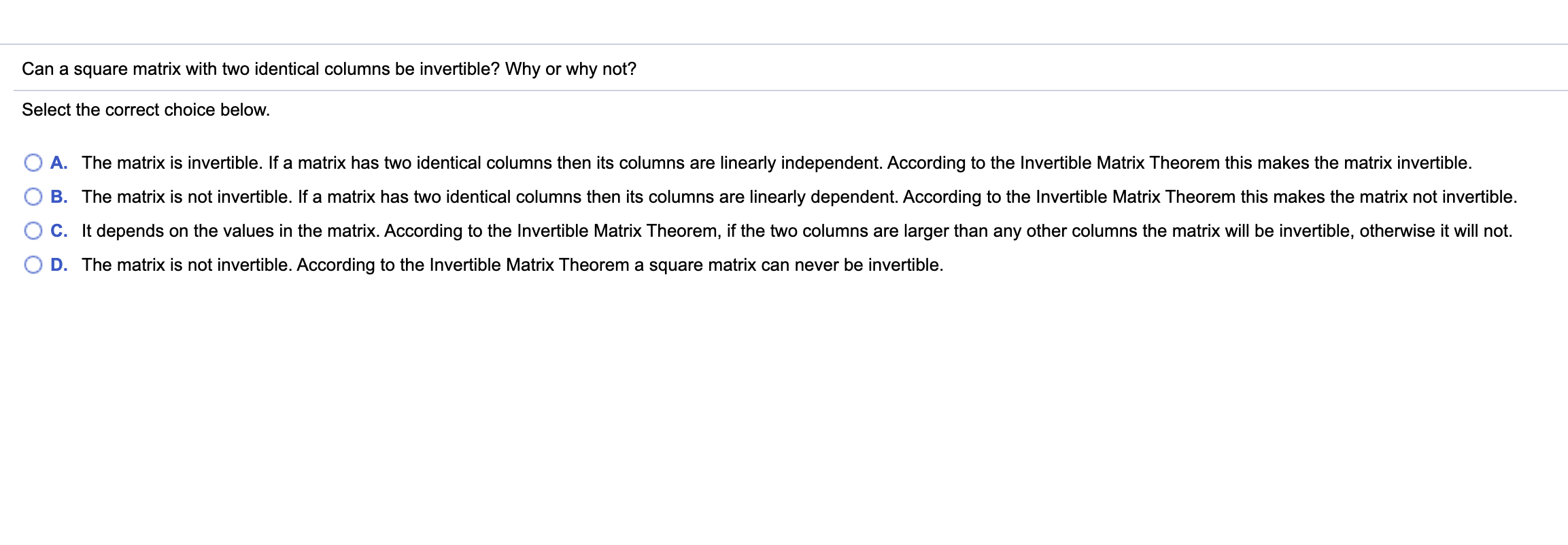This screenshot has width=1568, height=545.
Task: Mark choice B as the correct answer
Action: coord(33,197)
